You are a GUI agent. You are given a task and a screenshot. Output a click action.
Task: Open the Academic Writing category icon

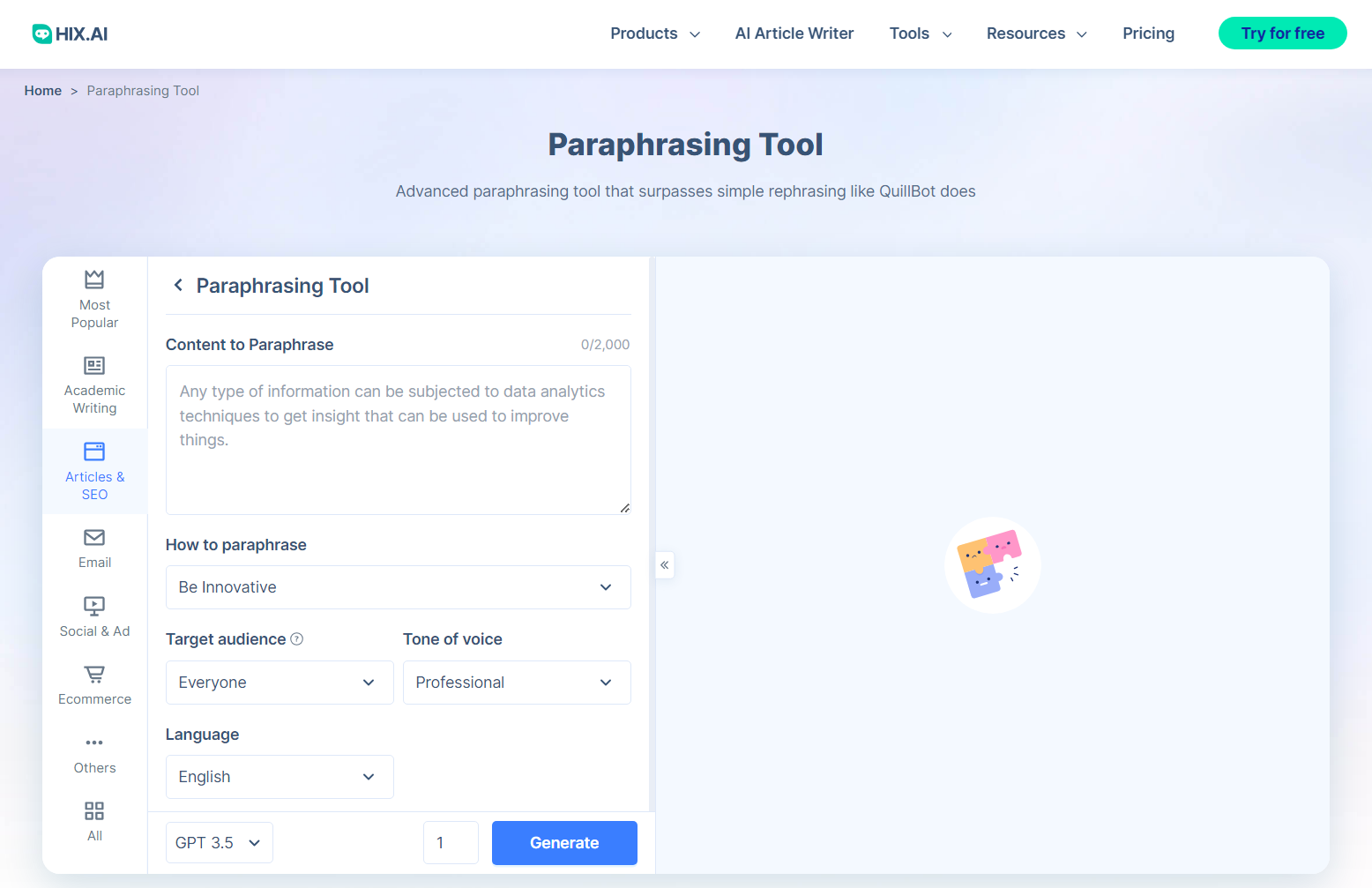click(94, 365)
